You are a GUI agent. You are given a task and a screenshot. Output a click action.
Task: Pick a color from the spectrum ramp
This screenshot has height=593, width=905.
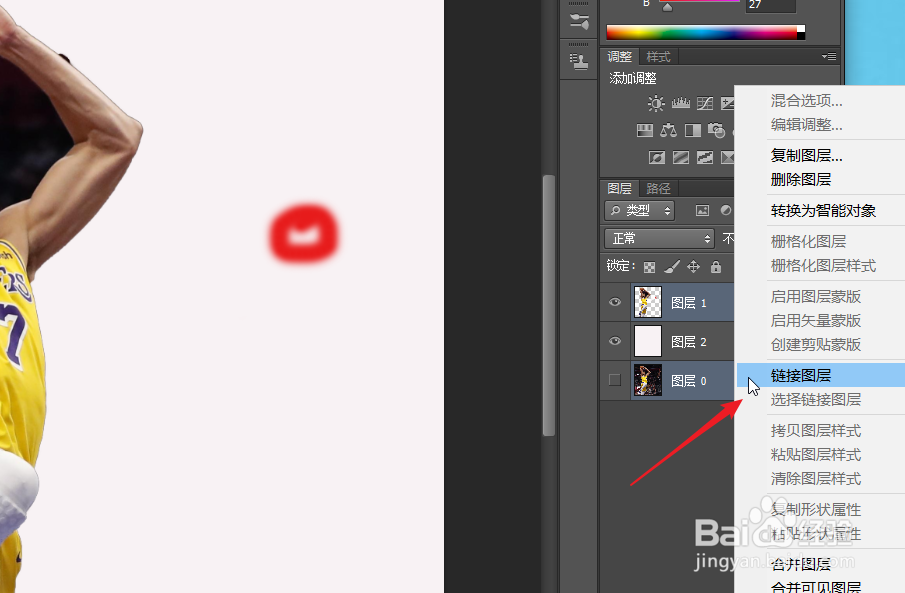[x=702, y=32]
